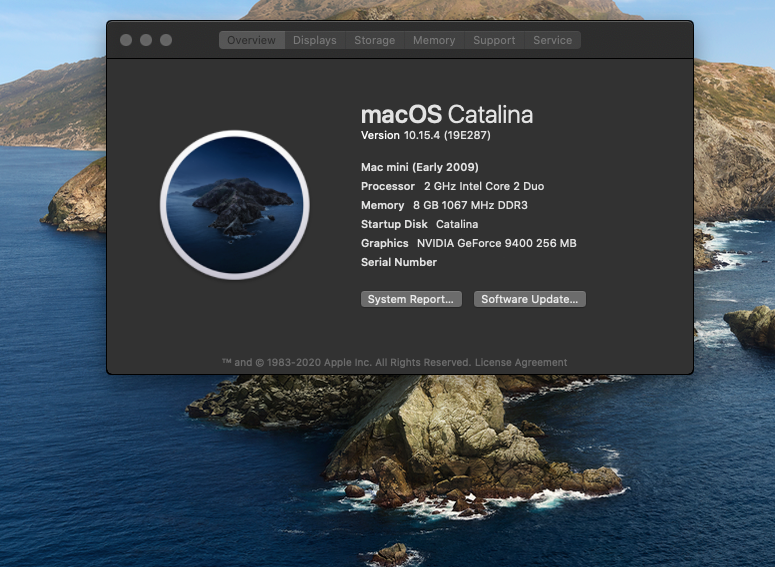Open the Support tab
The width and height of the screenshot is (775, 567).
coord(494,40)
